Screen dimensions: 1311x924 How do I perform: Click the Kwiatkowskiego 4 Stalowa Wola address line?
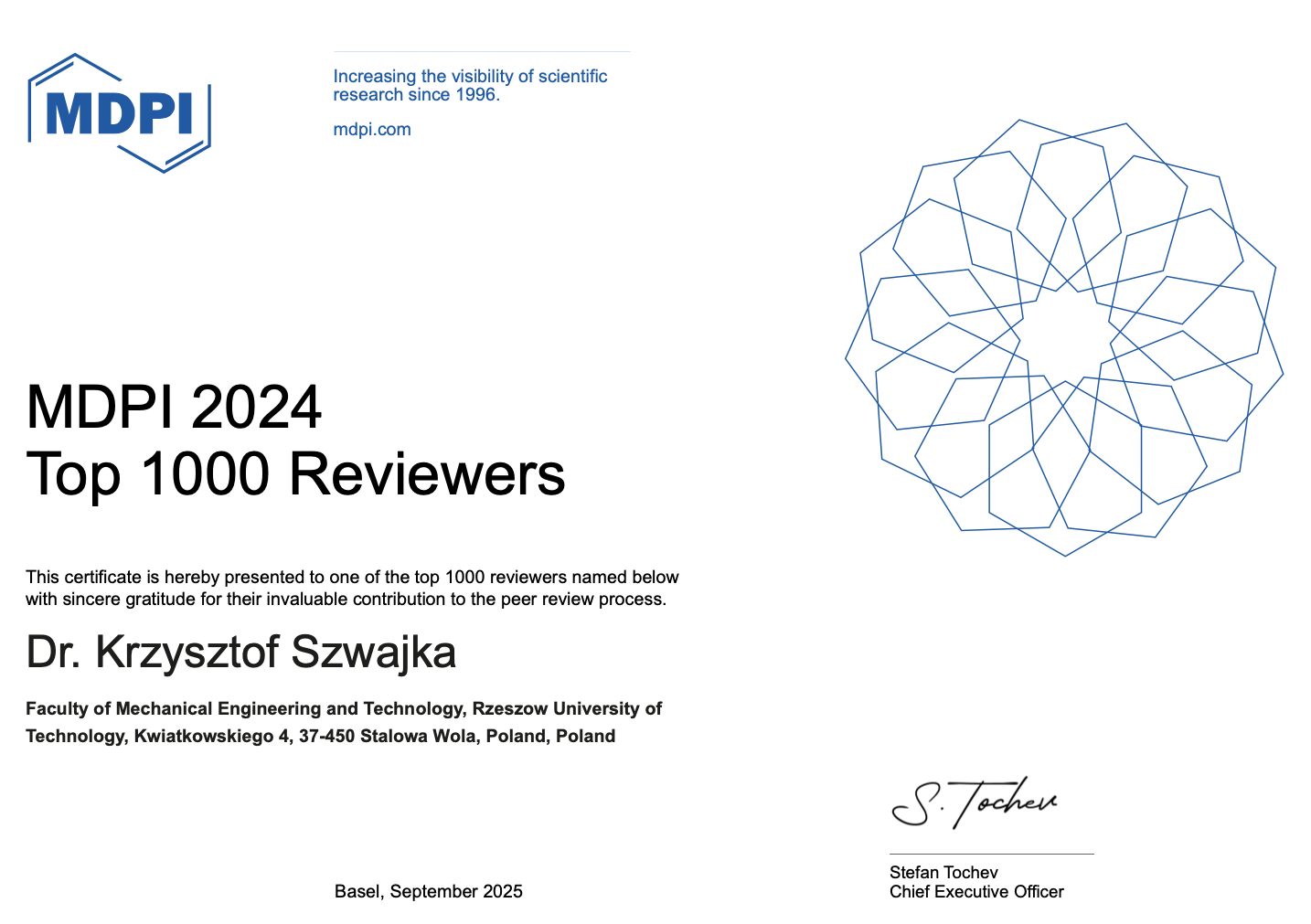coord(320,736)
